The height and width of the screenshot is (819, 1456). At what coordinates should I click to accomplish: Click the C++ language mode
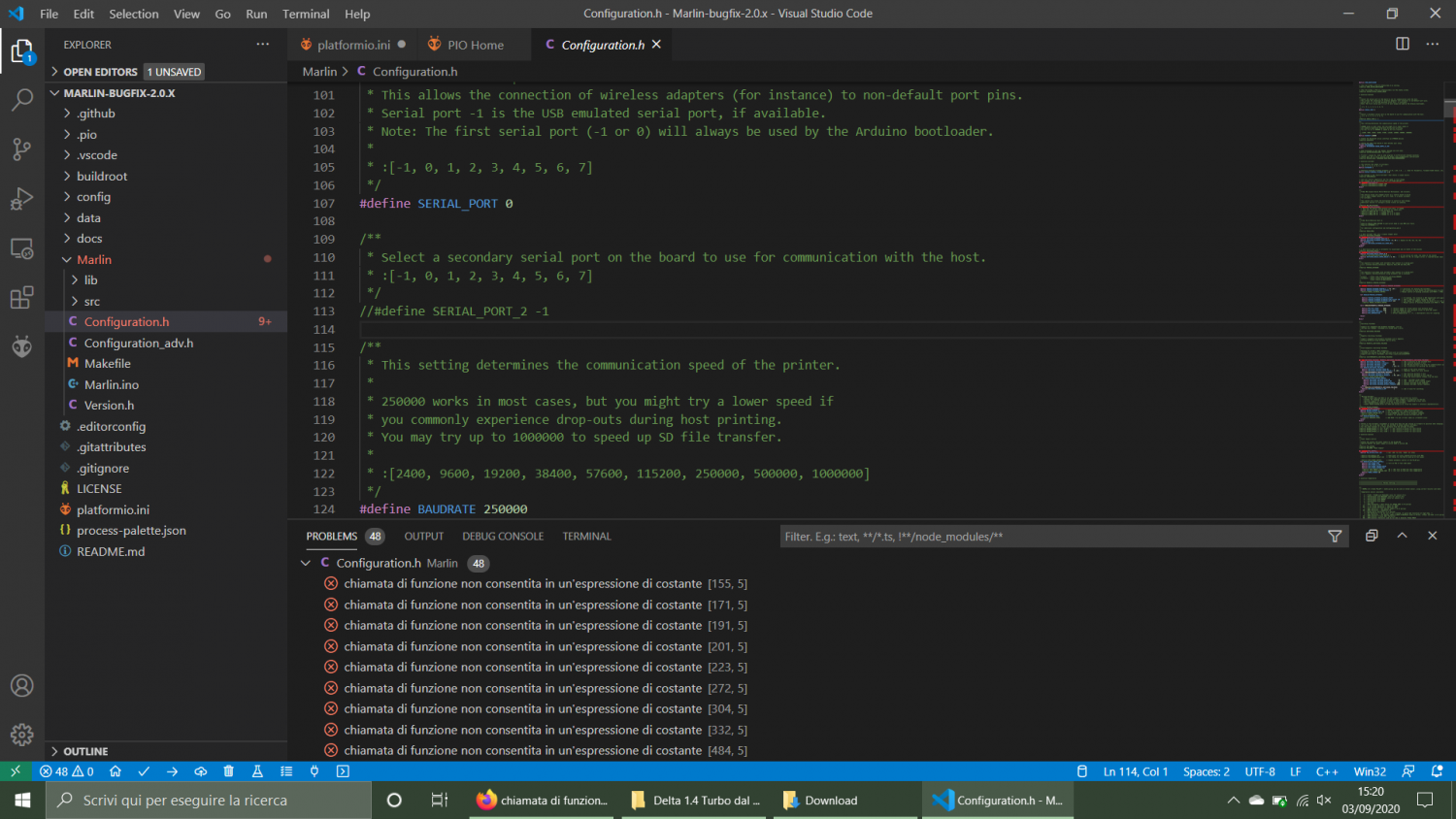(1327, 771)
